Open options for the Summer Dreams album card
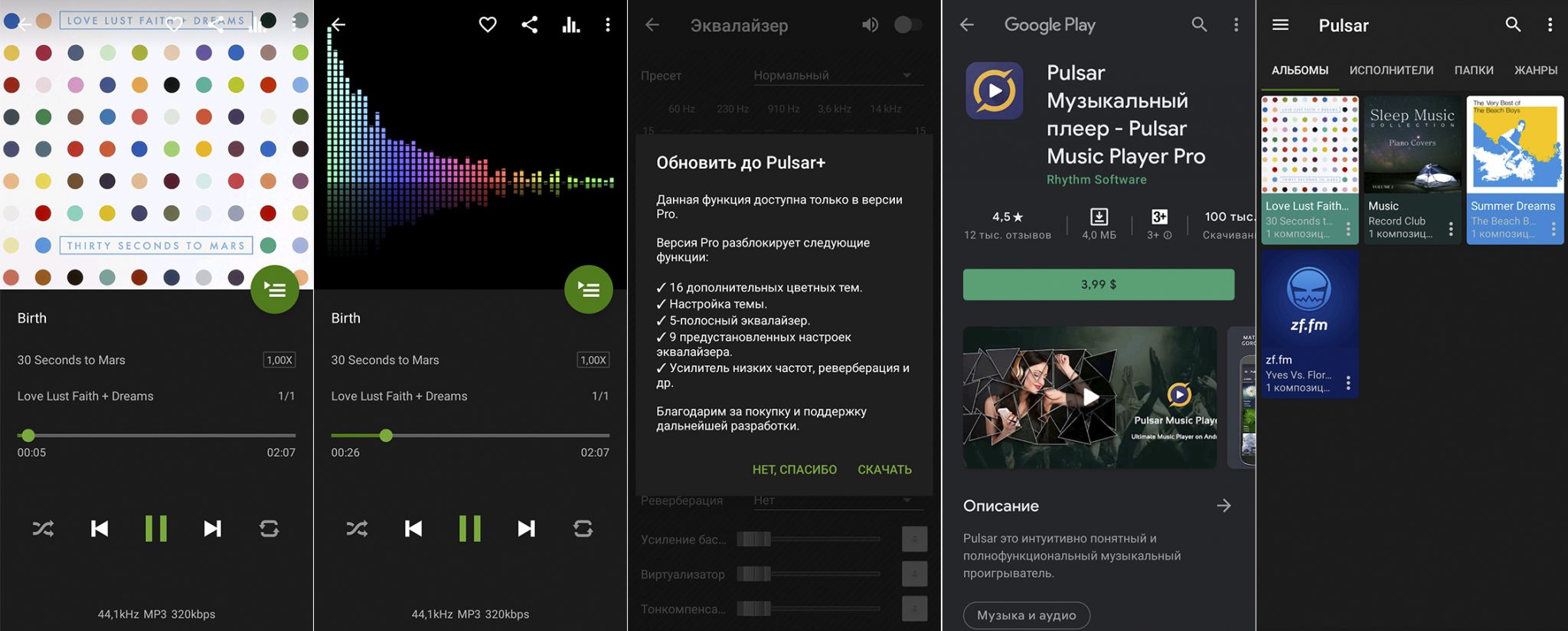This screenshot has height=631, width=1568. coord(1553,228)
